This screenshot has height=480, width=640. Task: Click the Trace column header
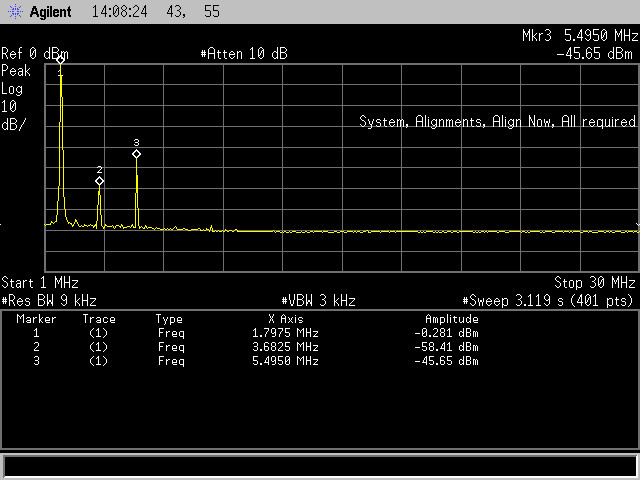point(99,319)
